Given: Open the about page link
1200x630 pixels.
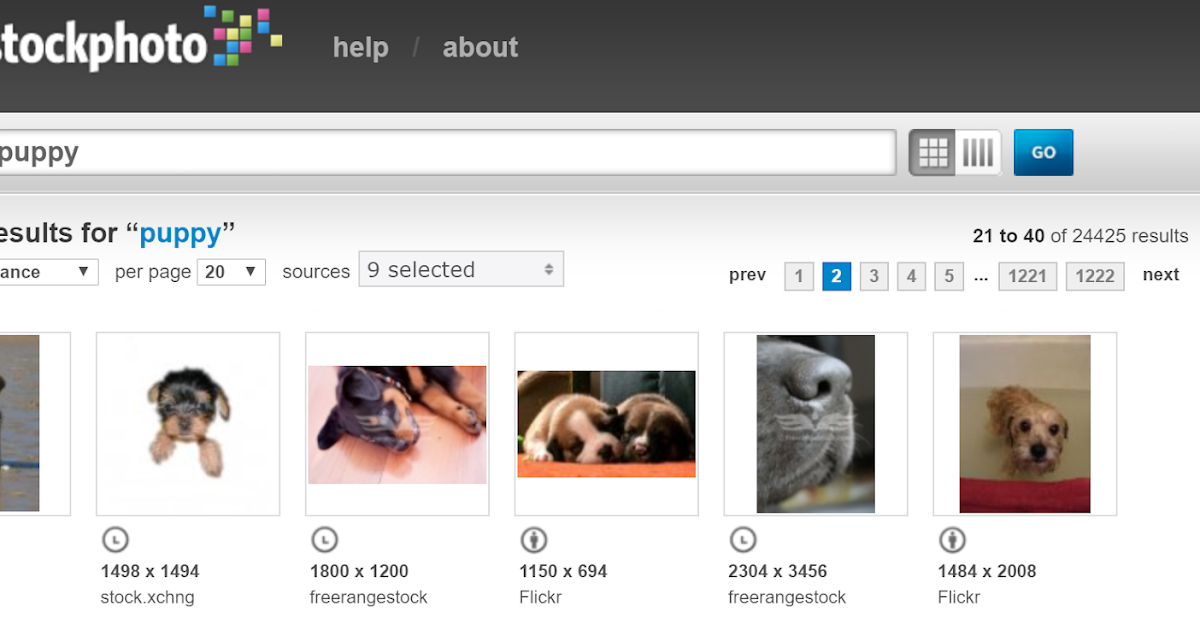Looking at the screenshot, I should tap(480, 47).
